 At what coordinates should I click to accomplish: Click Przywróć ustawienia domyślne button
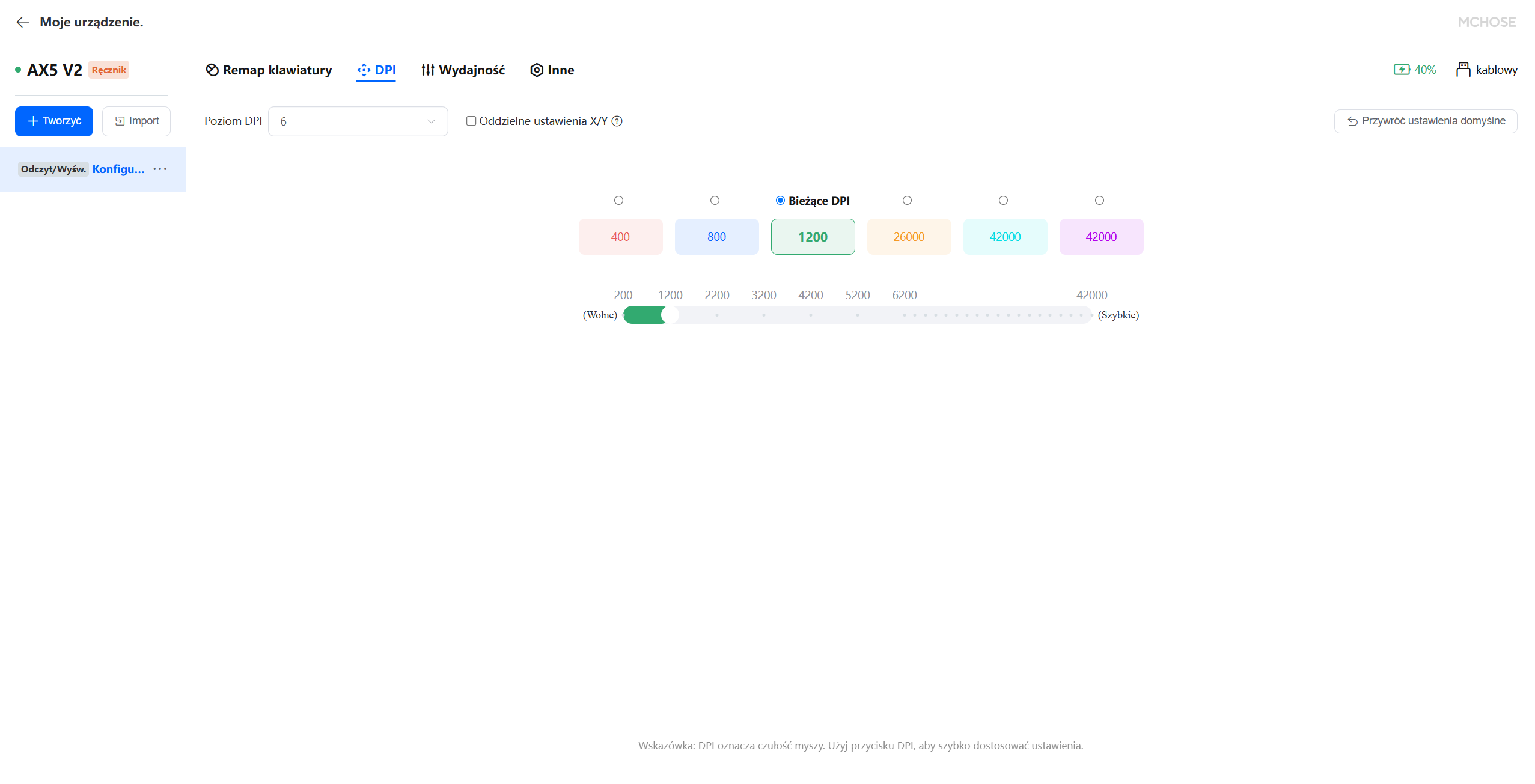(x=1426, y=121)
